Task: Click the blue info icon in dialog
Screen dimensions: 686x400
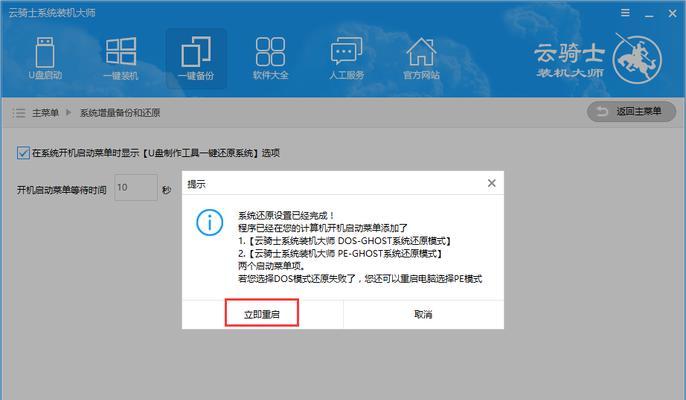Action: [209, 222]
